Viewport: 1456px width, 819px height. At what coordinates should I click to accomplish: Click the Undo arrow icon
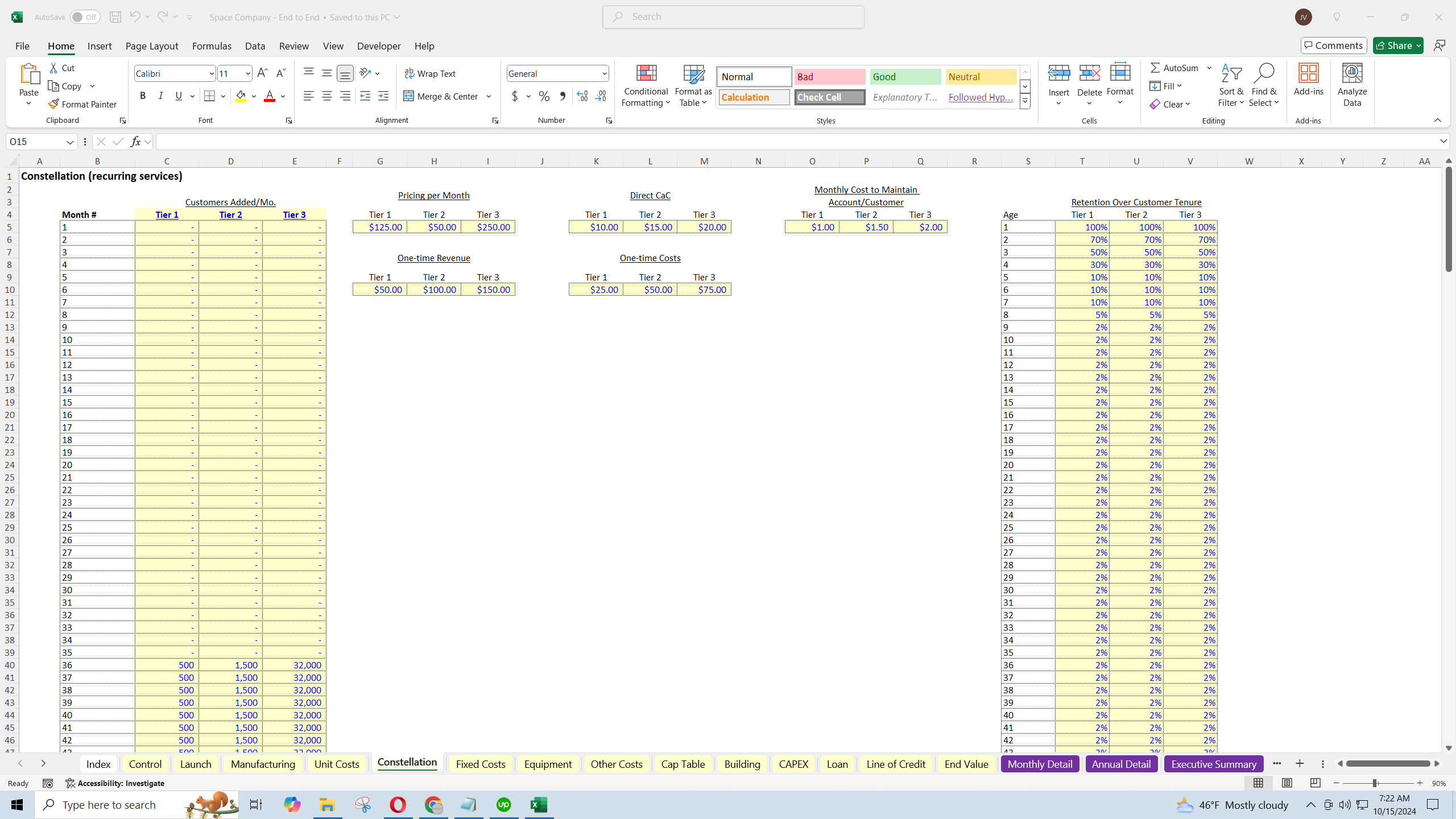pos(134,17)
